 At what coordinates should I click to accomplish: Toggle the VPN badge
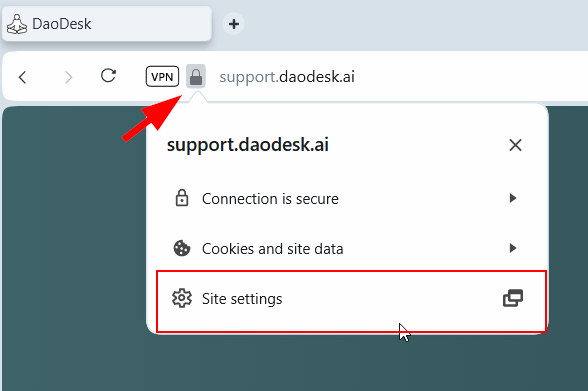(x=162, y=76)
